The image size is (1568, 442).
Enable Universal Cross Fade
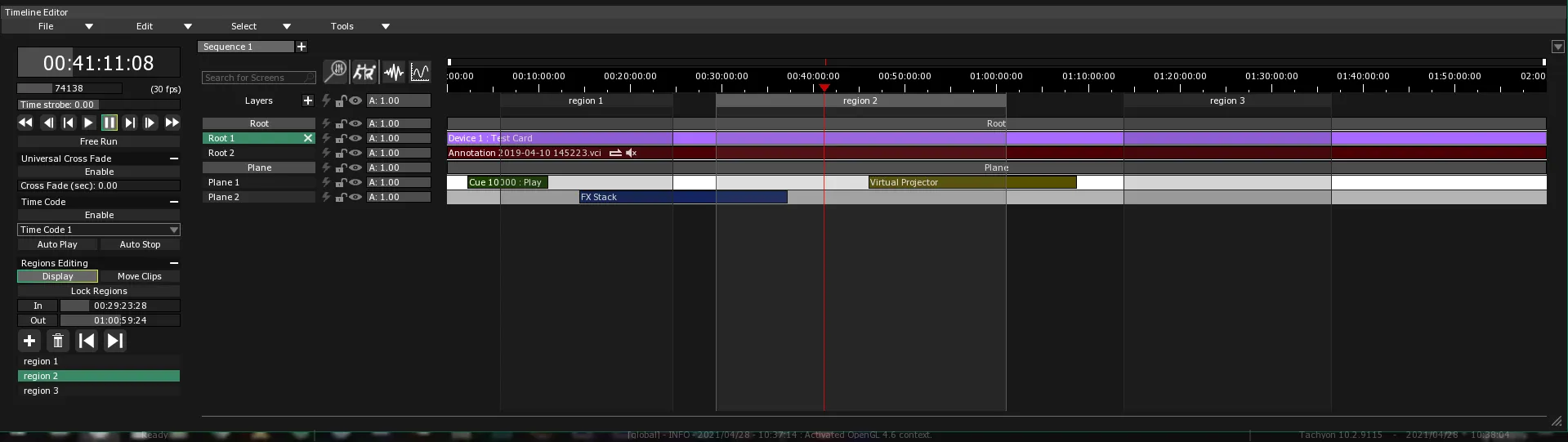(x=99, y=172)
